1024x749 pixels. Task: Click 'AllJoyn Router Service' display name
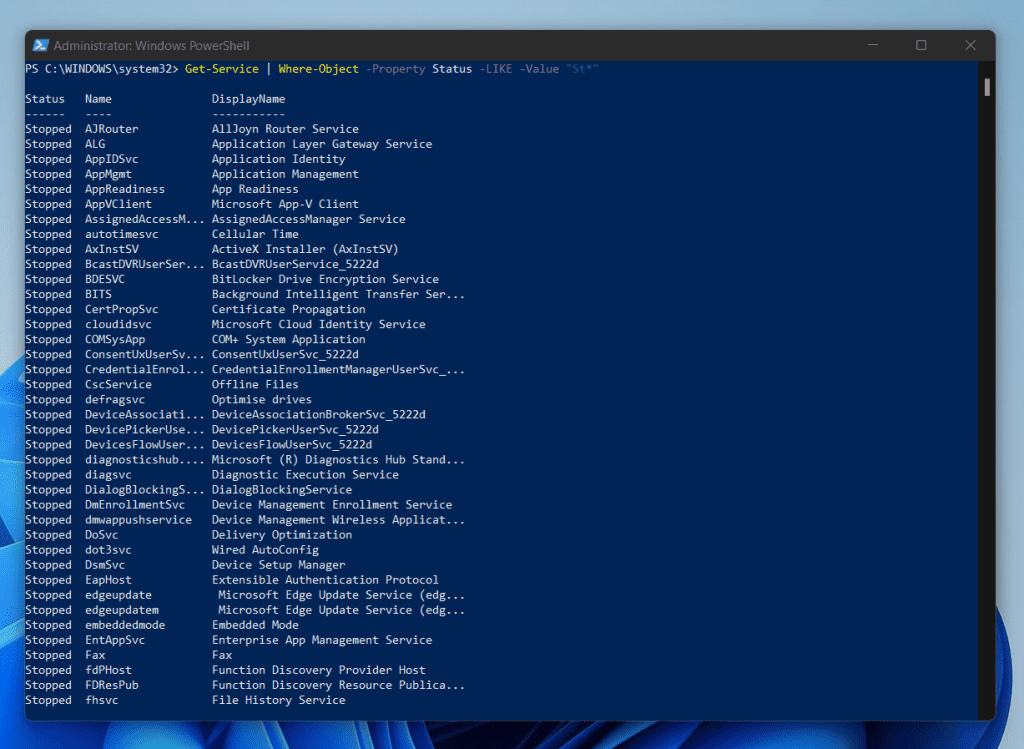(x=285, y=129)
